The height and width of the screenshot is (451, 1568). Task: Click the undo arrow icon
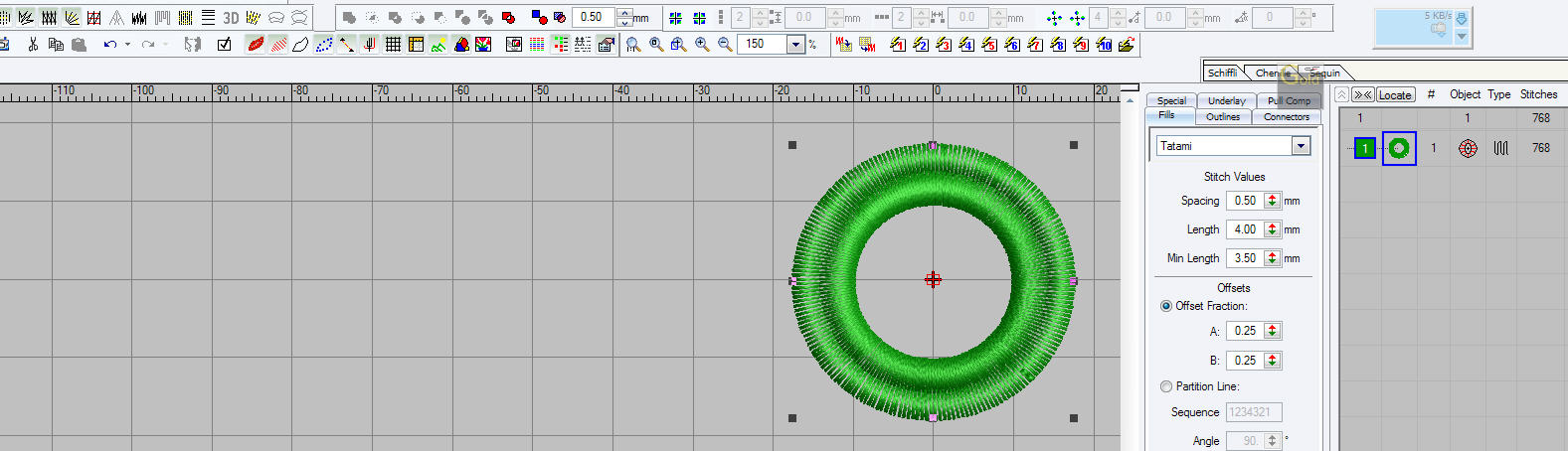(x=109, y=45)
